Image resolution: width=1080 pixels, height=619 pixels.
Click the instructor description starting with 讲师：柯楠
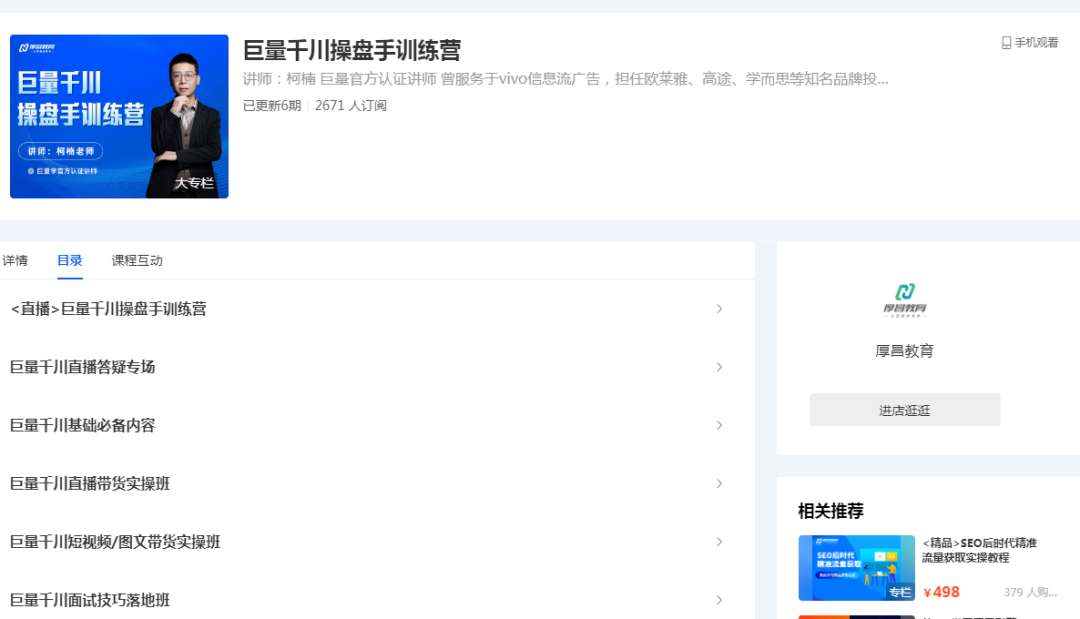click(x=565, y=79)
